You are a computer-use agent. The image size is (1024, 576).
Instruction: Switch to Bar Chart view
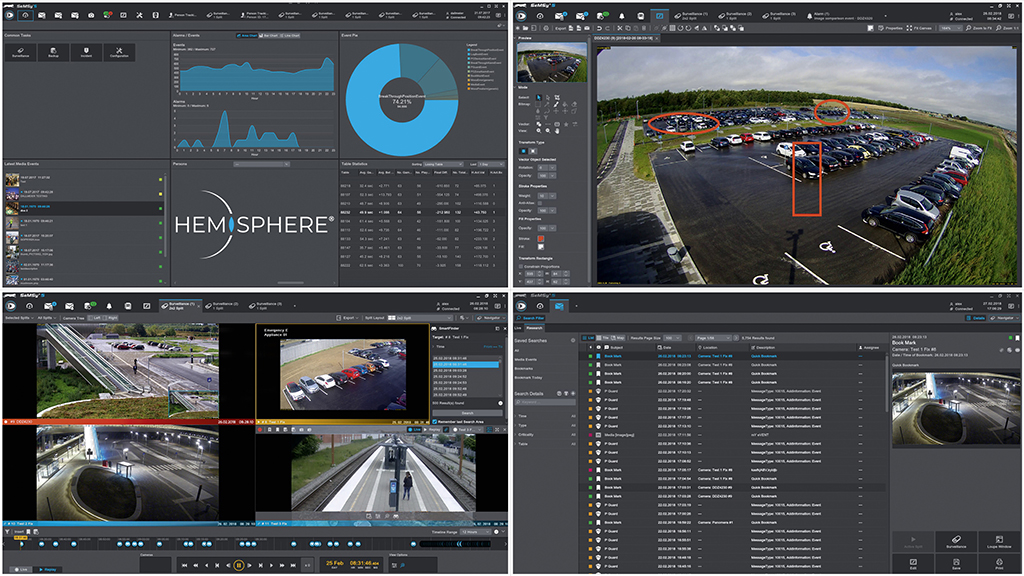point(269,35)
